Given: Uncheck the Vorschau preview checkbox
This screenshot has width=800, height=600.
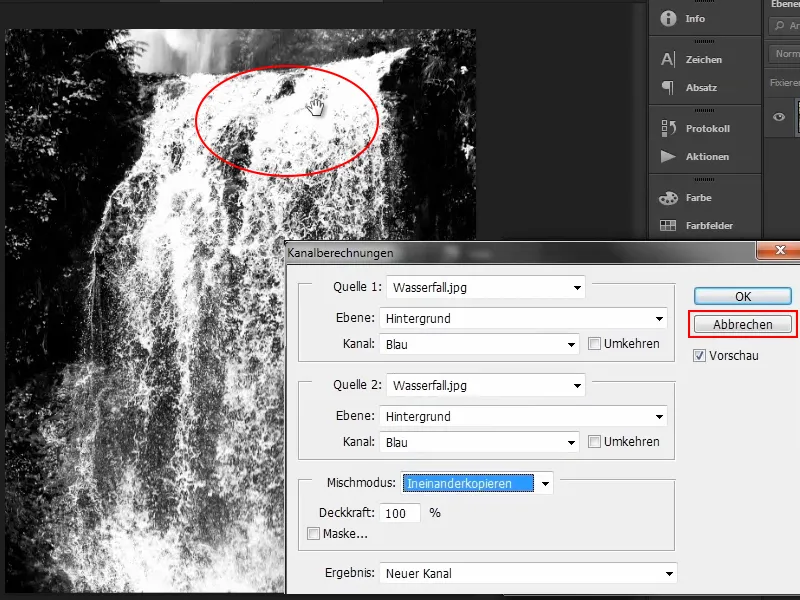Looking at the screenshot, I should pyautogui.click(x=699, y=356).
